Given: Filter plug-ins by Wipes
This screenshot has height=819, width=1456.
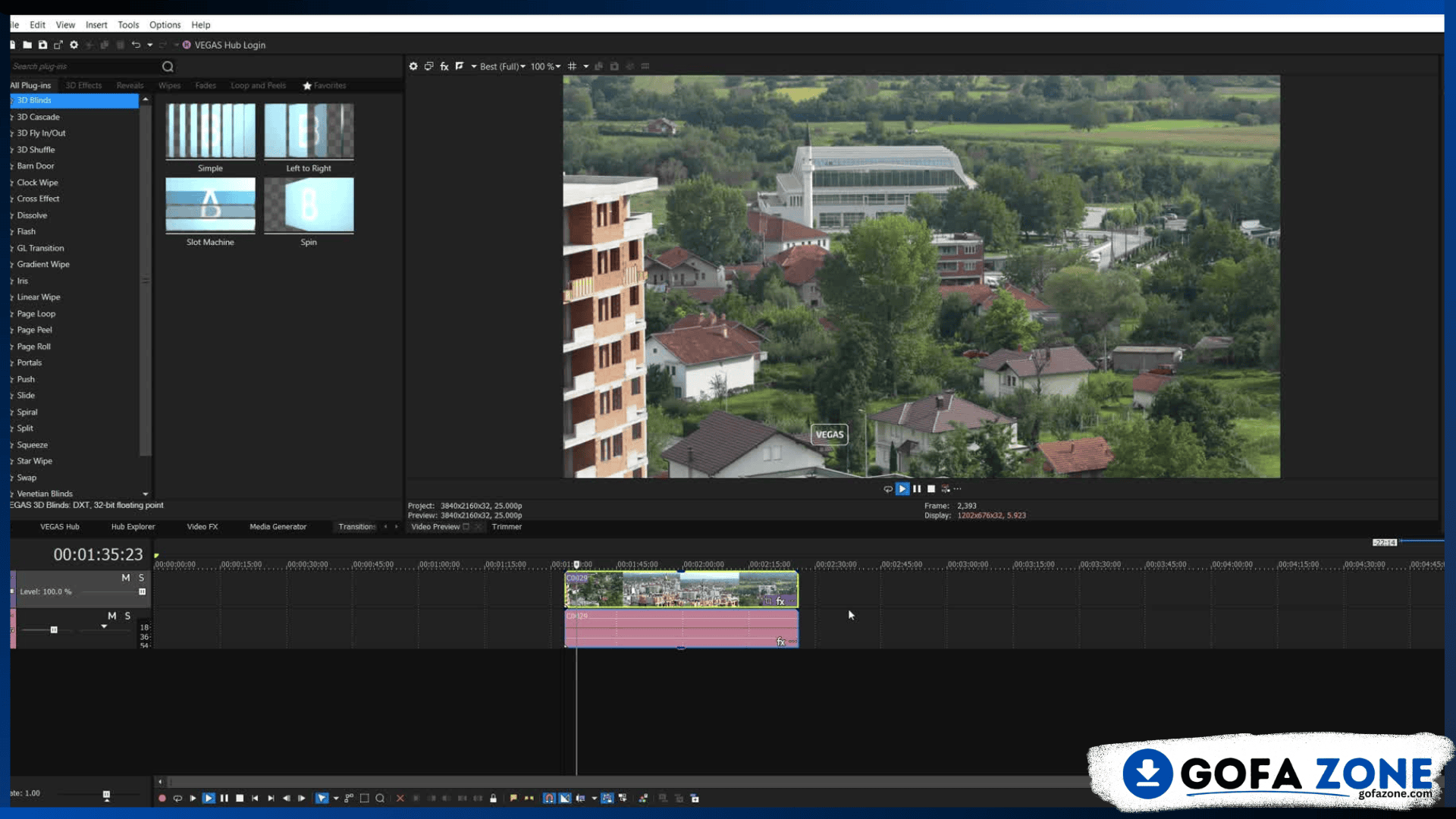Looking at the screenshot, I should pyautogui.click(x=169, y=86).
